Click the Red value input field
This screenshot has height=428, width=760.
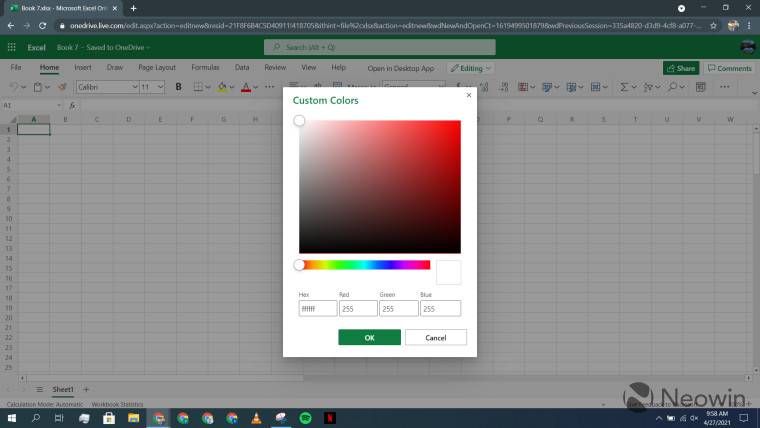coord(358,308)
